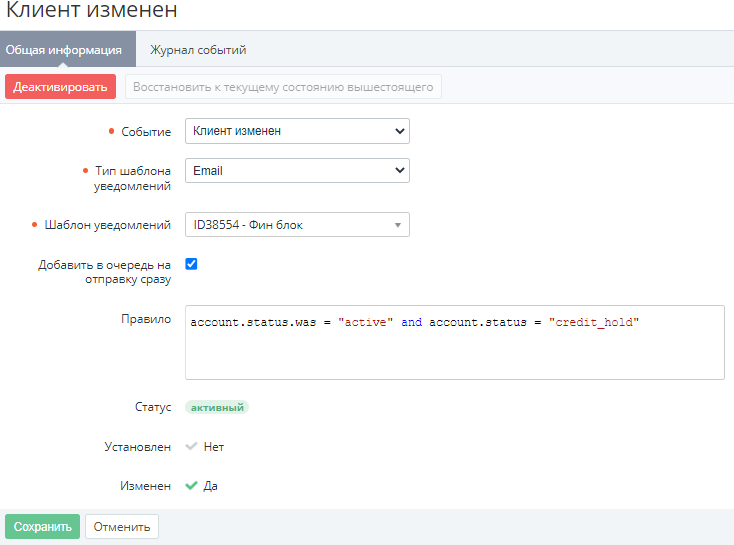Open the ID38554 - Фин блок template selector
The height and width of the screenshot is (545, 734).
click(297, 225)
